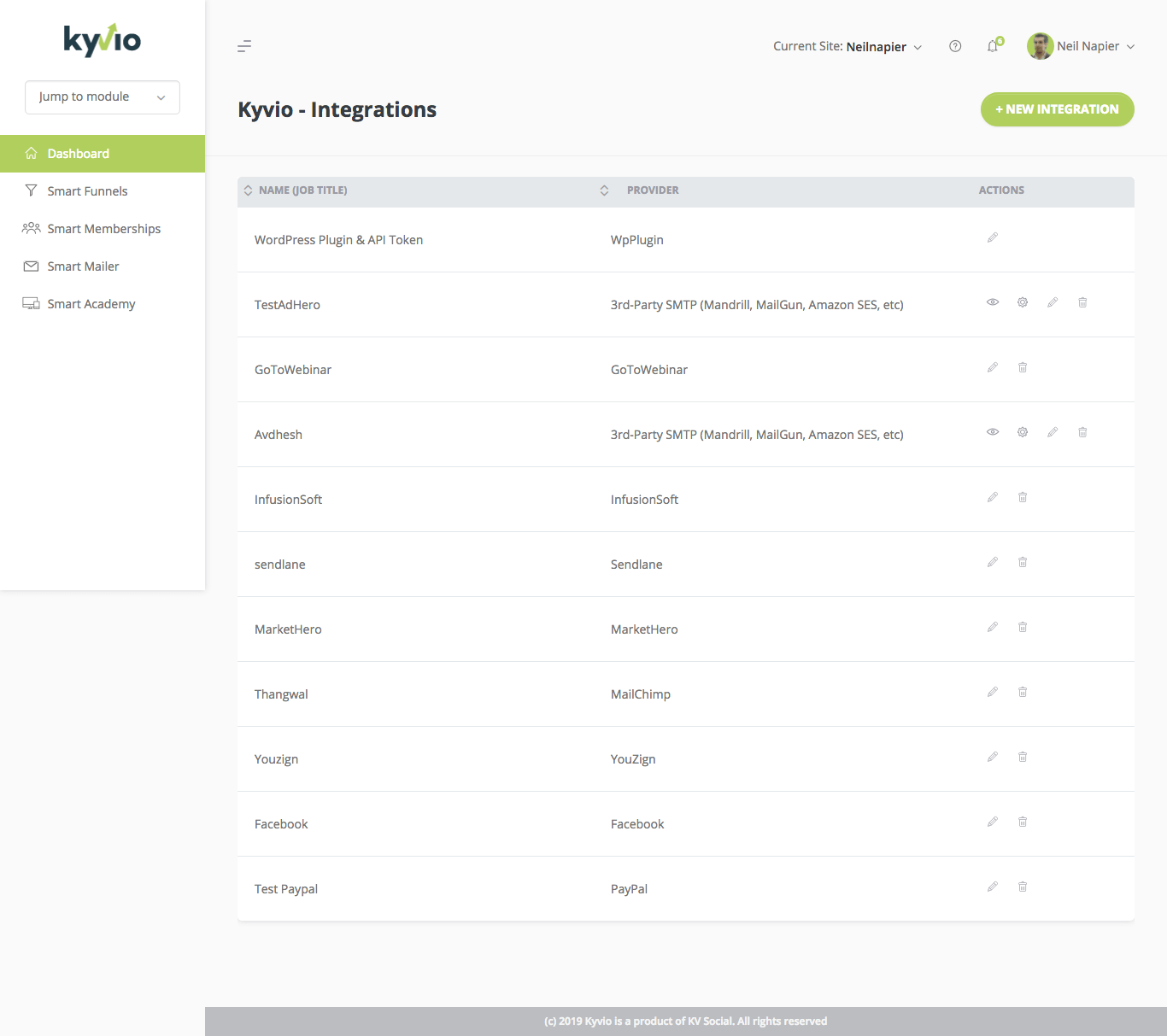Go to Dashboard in sidebar
Screen dimensions: 1167x1036
(x=103, y=154)
